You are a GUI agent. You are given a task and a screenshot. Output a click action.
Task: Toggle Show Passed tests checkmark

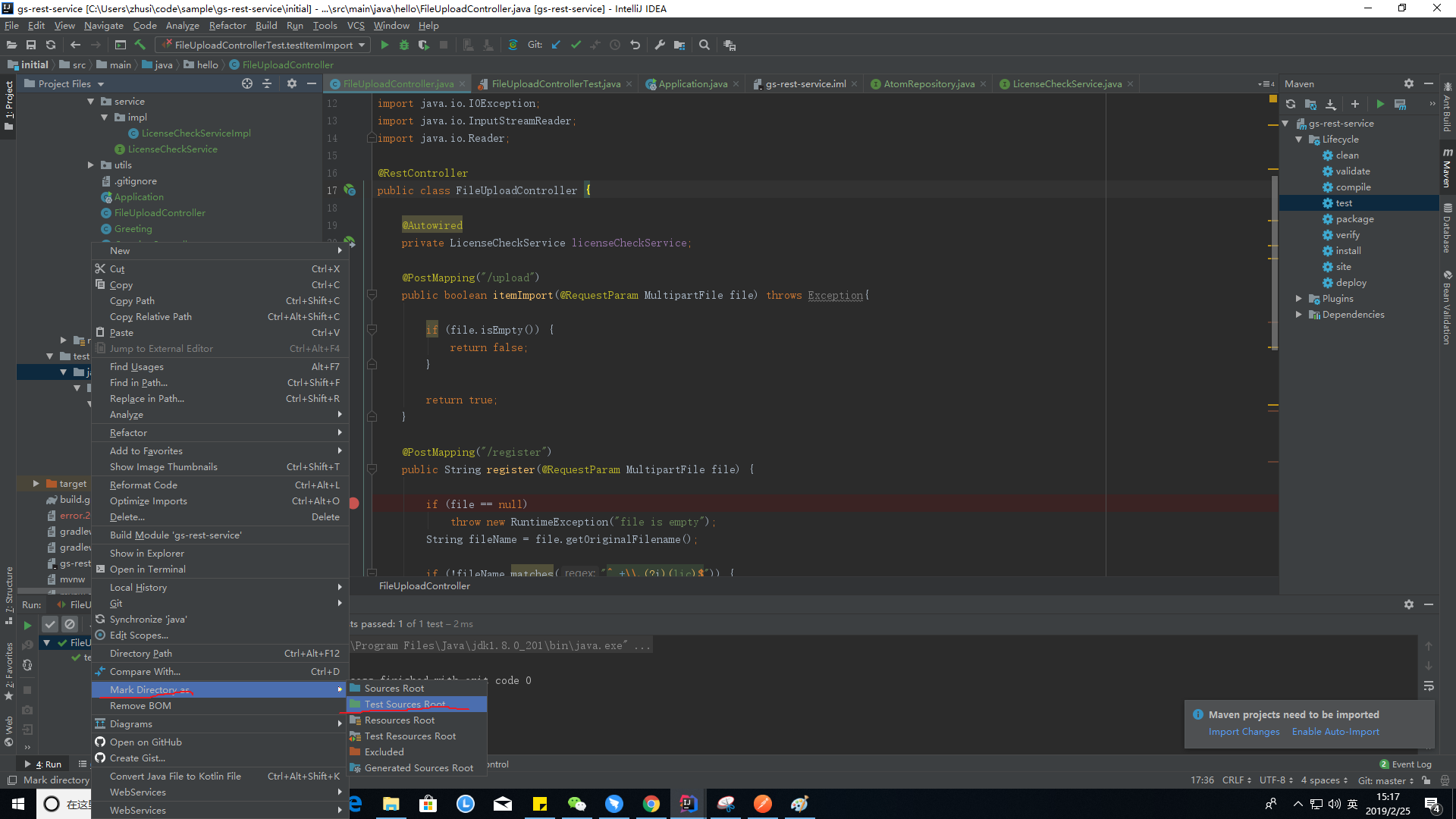[50, 624]
